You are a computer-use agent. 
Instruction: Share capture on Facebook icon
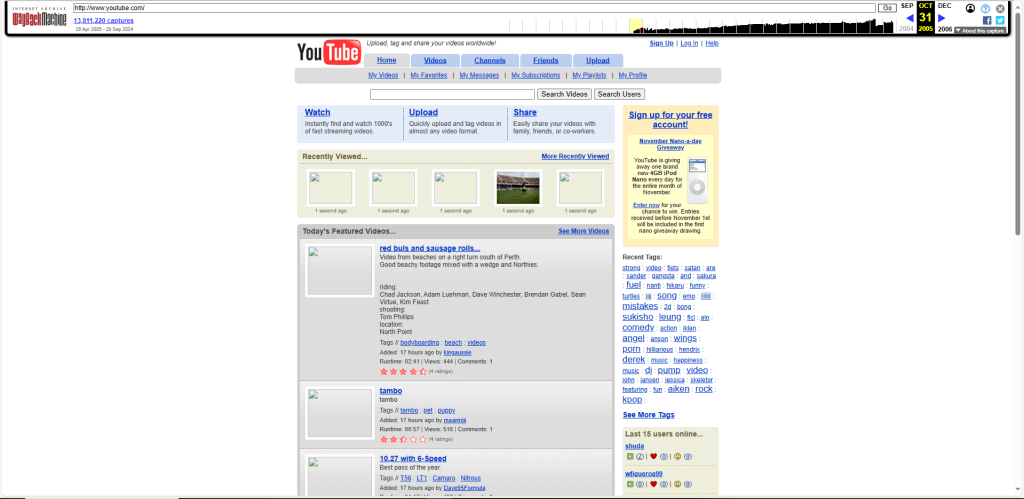pos(987,20)
